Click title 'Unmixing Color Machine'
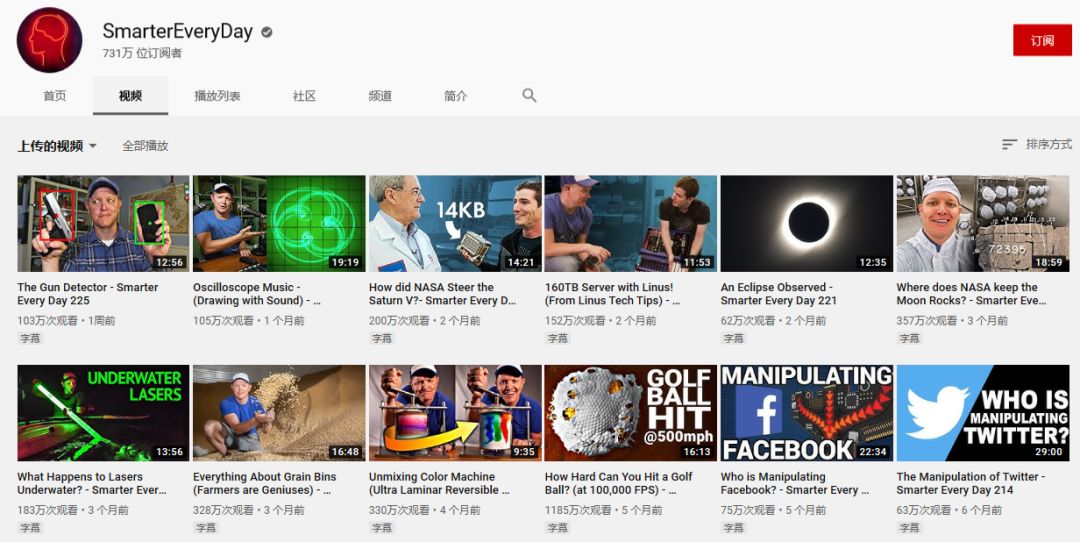The width and height of the screenshot is (1080, 542). pyautogui.click(x=439, y=483)
